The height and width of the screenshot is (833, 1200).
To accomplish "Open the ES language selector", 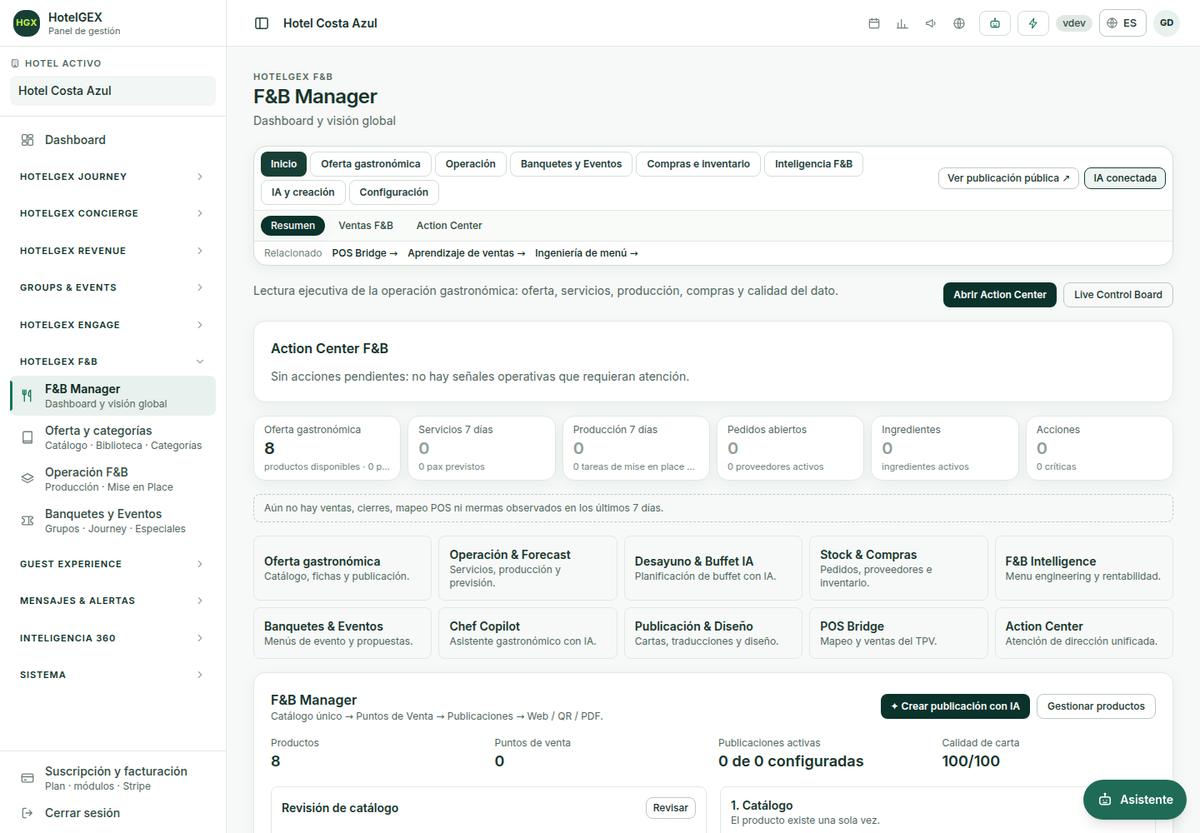I will tap(1122, 23).
